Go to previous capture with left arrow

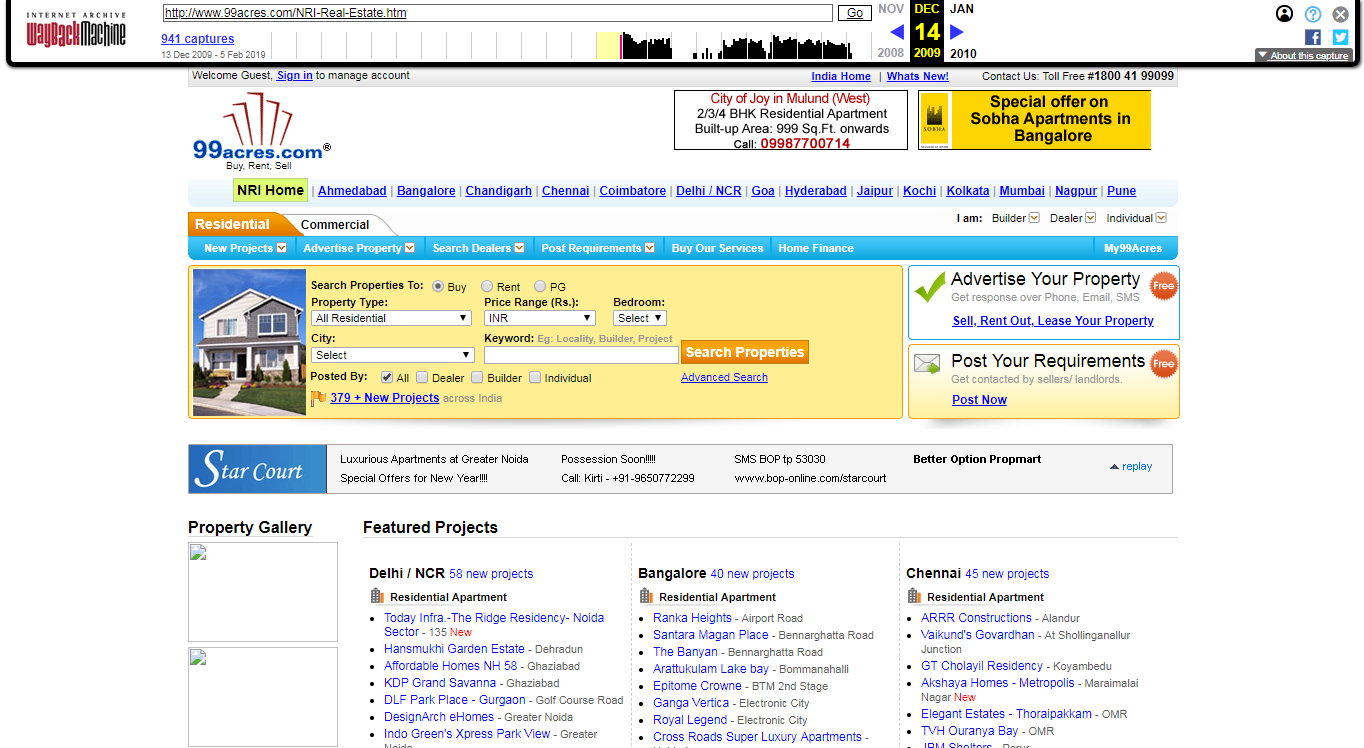tap(897, 32)
